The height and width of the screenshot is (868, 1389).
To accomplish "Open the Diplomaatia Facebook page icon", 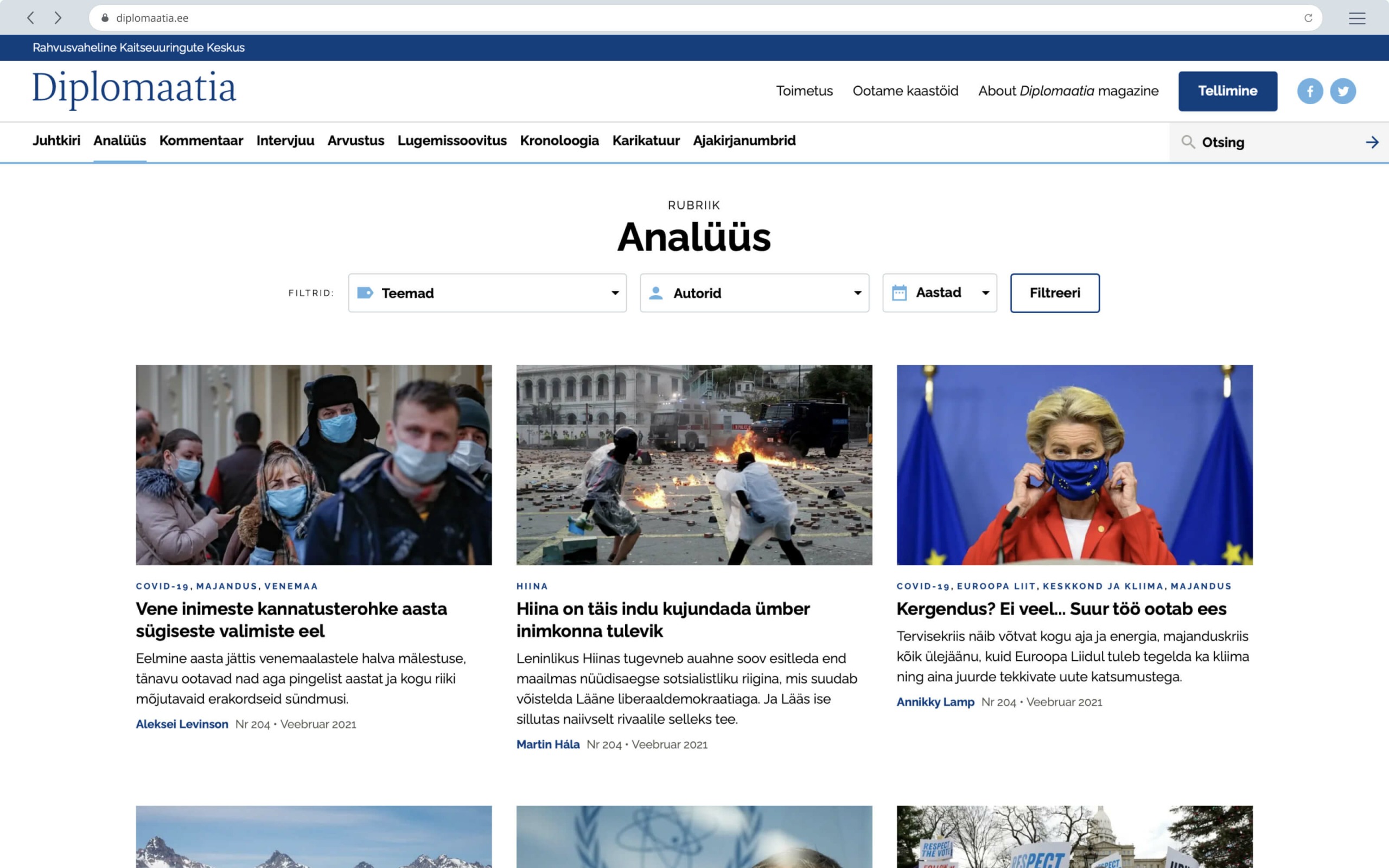I will click(1310, 90).
